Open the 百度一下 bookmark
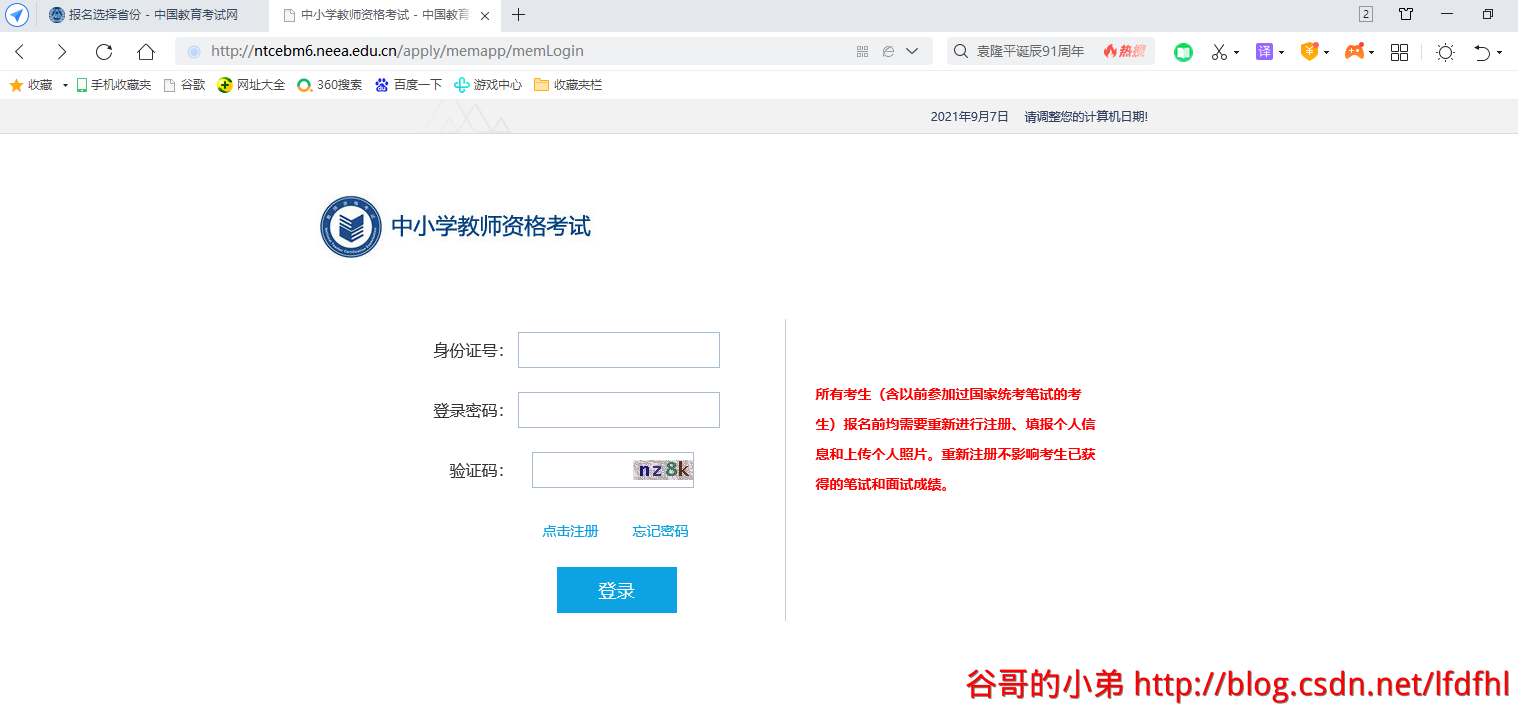 [408, 85]
